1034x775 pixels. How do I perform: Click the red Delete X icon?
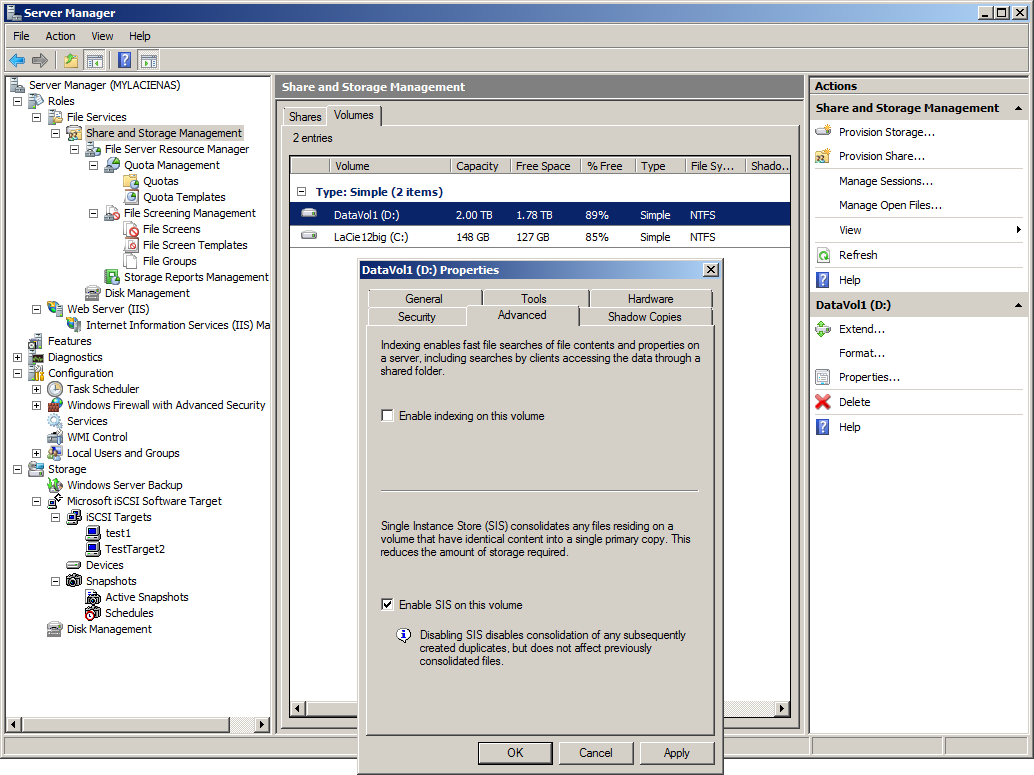tap(823, 402)
